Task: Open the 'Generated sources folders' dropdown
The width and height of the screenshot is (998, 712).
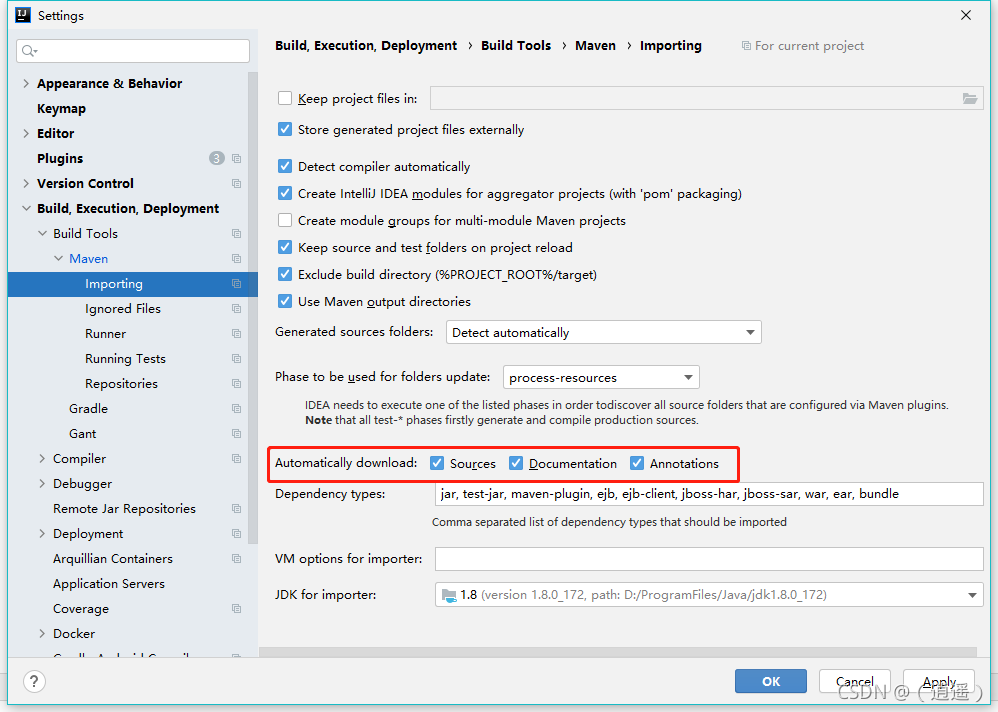Action: [x=603, y=332]
